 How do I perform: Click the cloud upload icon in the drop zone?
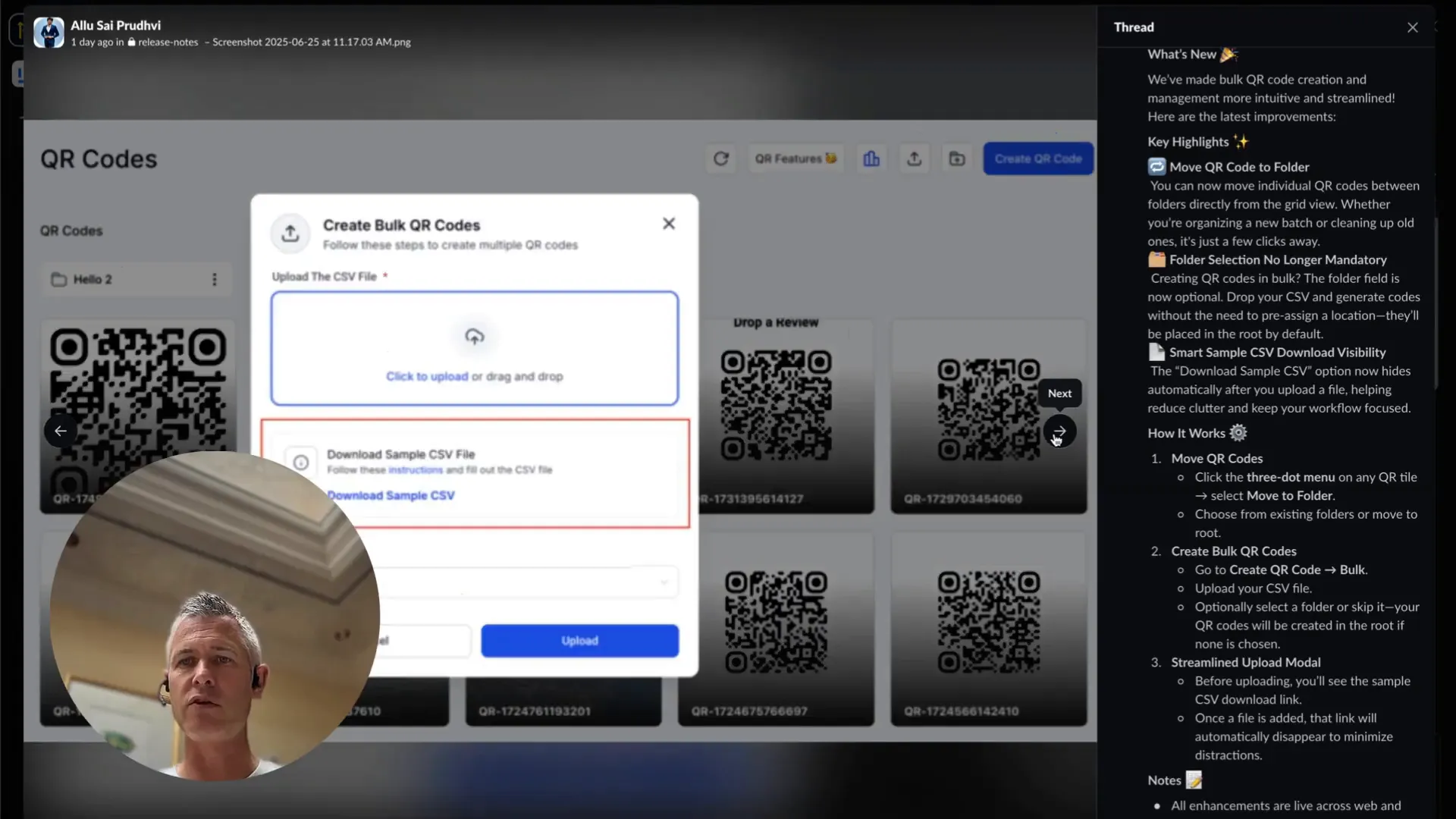point(474,337)
